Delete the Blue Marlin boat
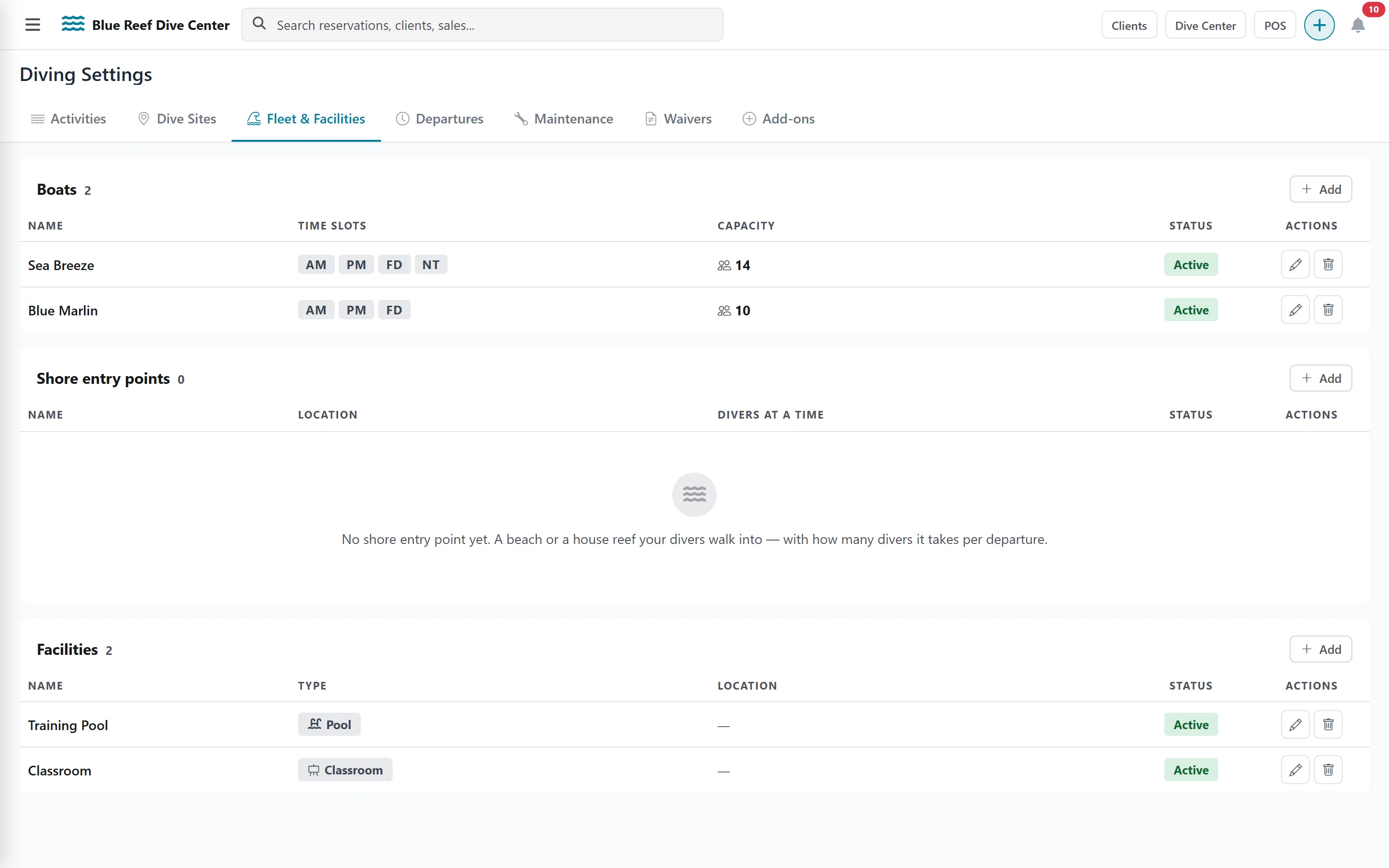The width and height of the screenshot is (1389, 868). (x=1328, y=310)
